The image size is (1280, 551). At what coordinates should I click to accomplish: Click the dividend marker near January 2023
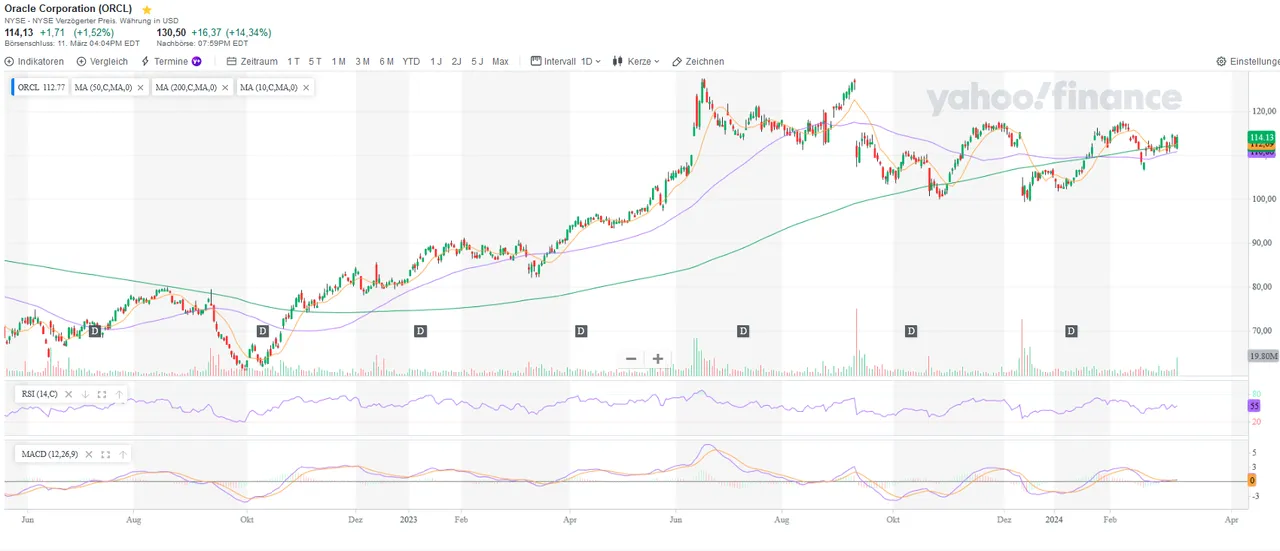pyautogui.click(x=421, y=330)
